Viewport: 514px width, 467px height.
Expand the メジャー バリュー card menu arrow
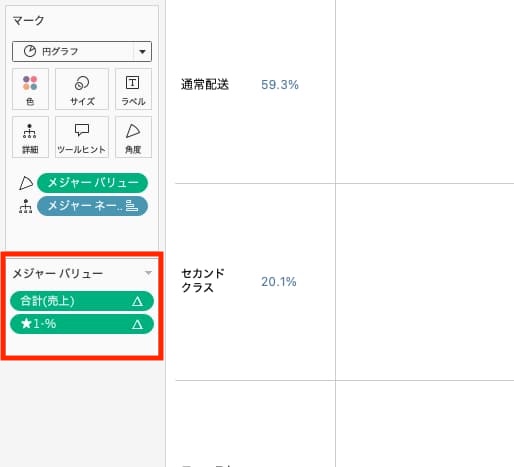(148, 273)
